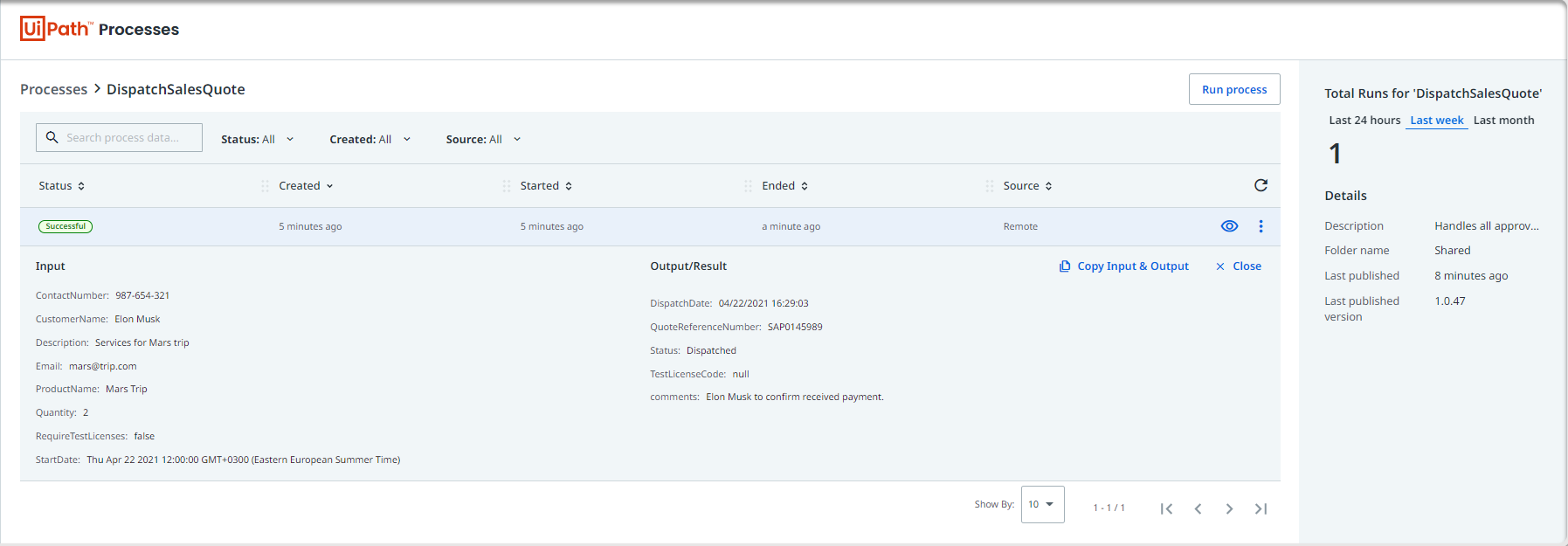Sort by the Status column
The height and width of the screenshot is (546, 1568).
click(x=61, y=186)
